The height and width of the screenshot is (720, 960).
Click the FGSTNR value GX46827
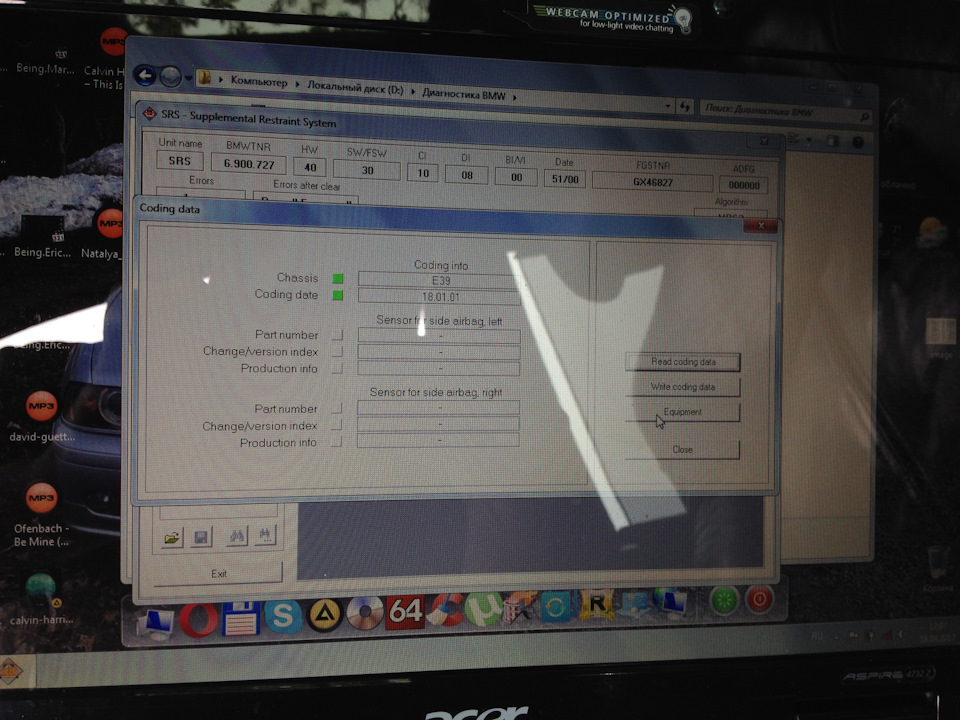(x=653, y=182)
